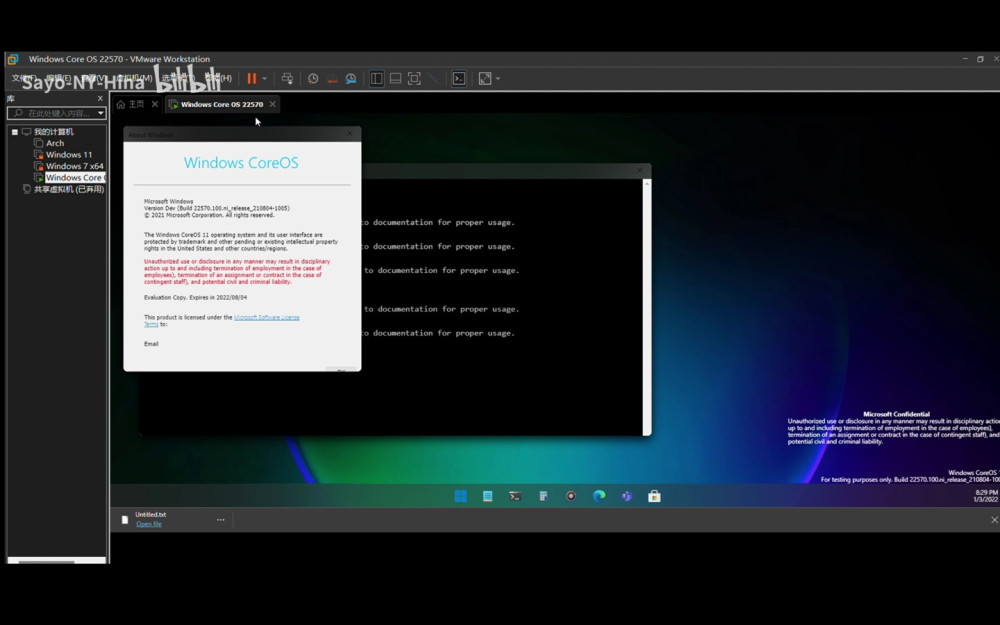Collapse the 我的计算机 tree node
1000x625 pixels.
tap(14, 132)
